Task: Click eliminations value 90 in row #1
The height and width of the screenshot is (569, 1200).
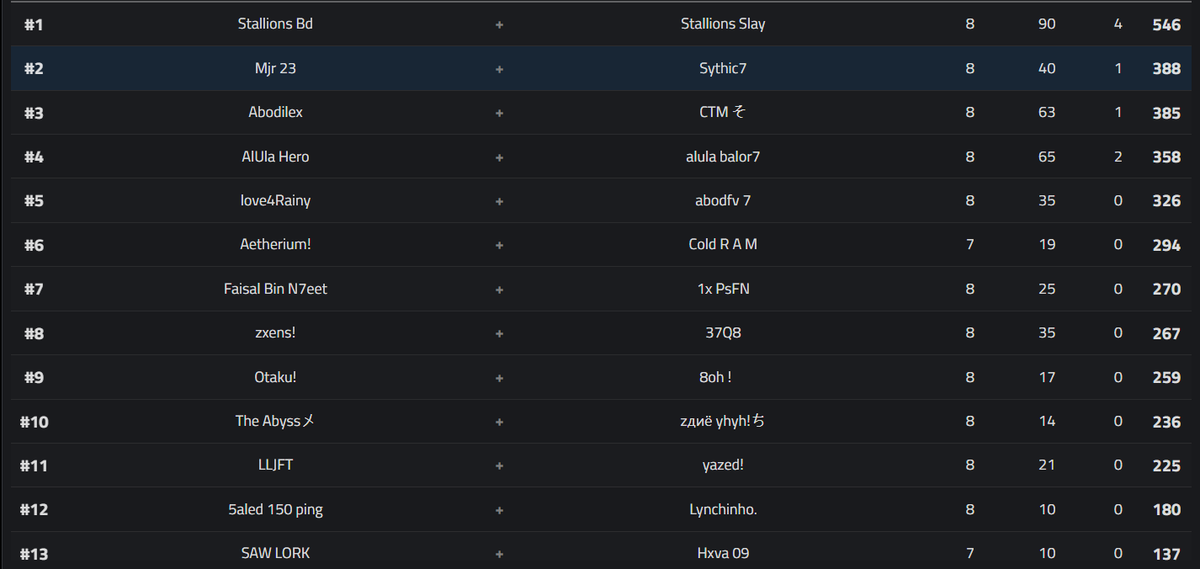Action: click(1047, 24)
